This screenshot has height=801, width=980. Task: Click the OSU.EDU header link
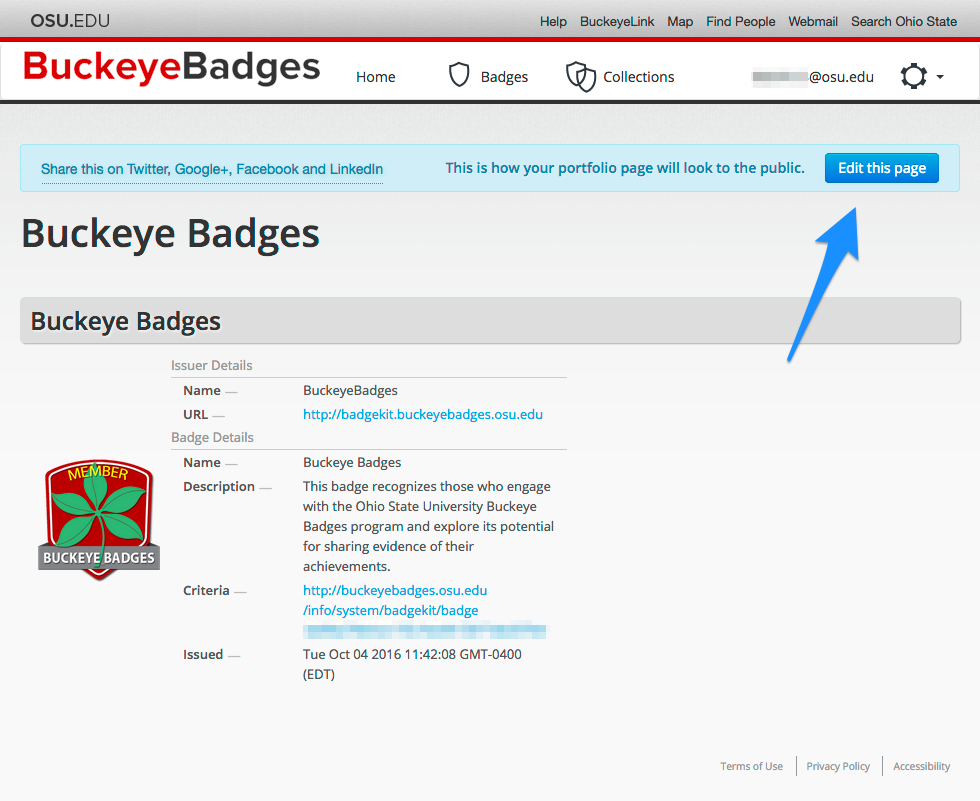coord(70,21)
